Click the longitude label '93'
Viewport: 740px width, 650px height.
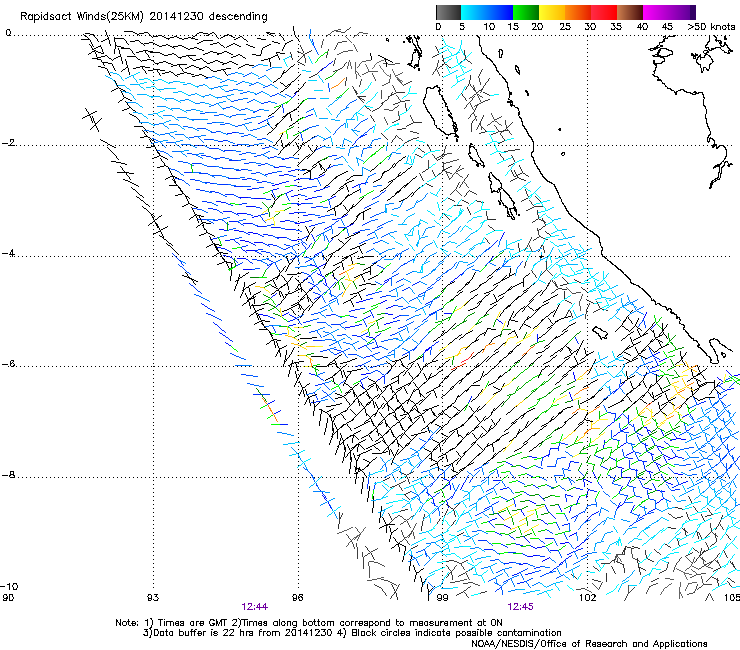(x=153, y=598)
